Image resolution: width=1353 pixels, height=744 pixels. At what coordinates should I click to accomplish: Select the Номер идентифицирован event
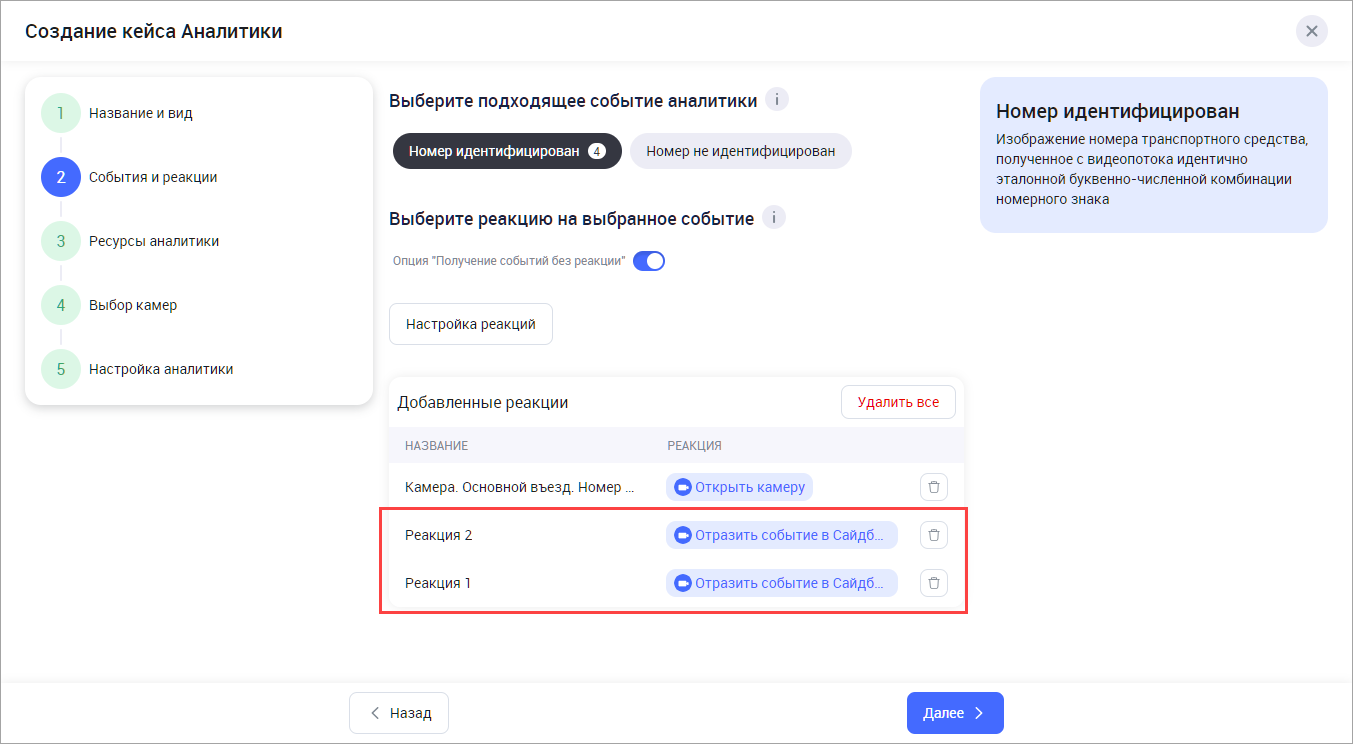pyautogui.click(x=507, y=151)
